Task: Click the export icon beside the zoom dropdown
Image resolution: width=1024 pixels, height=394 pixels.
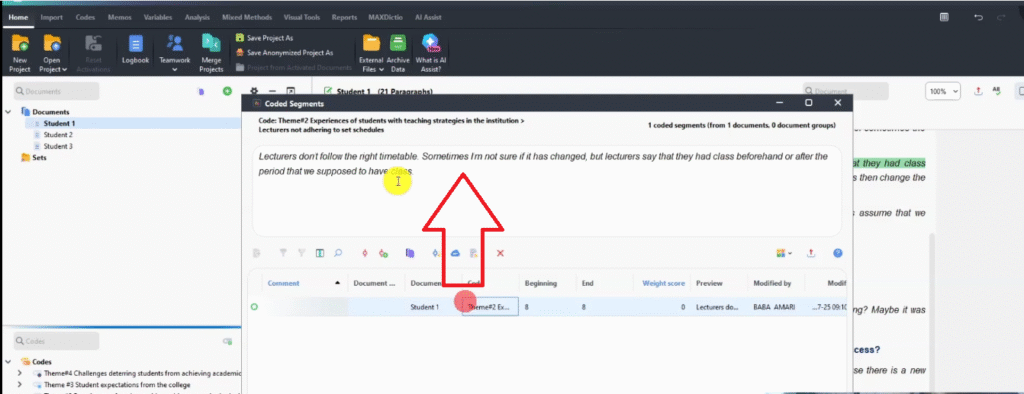Action: pos(978,91)
